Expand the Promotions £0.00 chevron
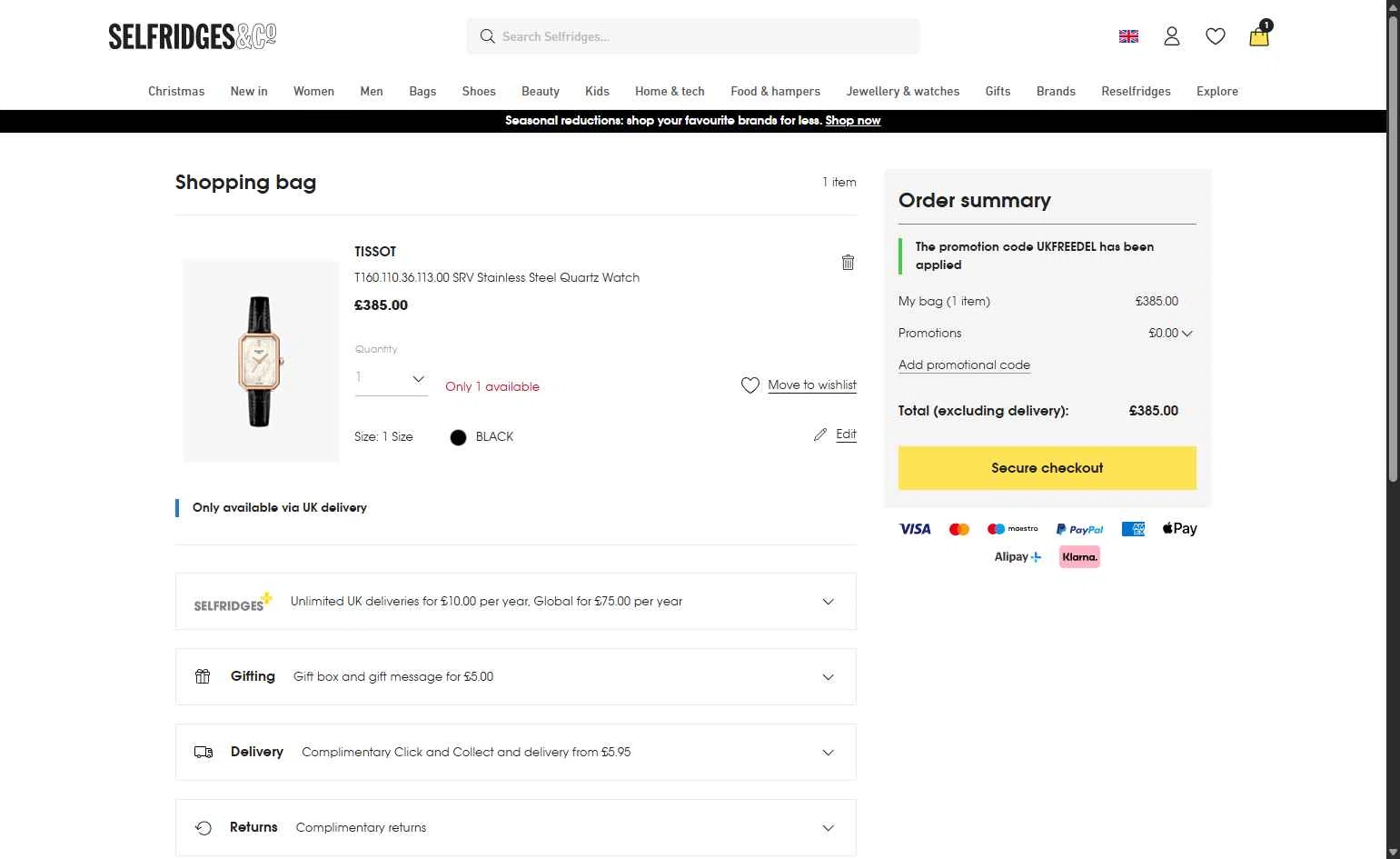1400x859 pixels. pyautogui.click(x=1187, y=334)
